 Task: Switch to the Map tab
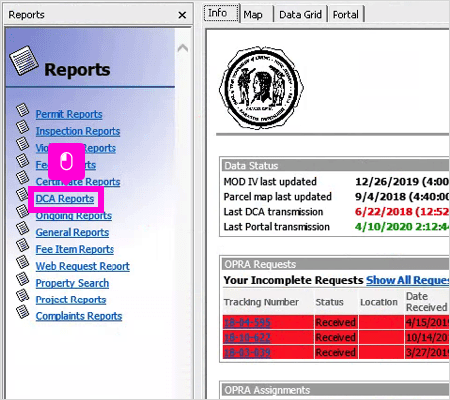(x=253, y=15)
